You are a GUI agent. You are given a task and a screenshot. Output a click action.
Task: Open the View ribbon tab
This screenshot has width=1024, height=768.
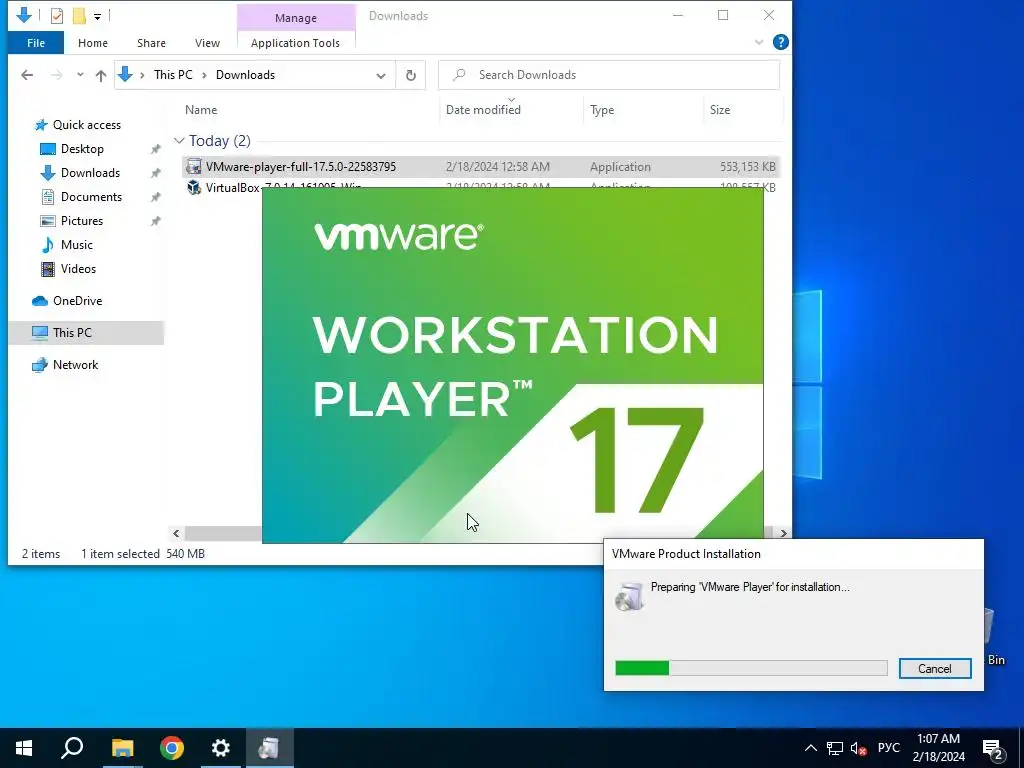click(x=207, y=43)
